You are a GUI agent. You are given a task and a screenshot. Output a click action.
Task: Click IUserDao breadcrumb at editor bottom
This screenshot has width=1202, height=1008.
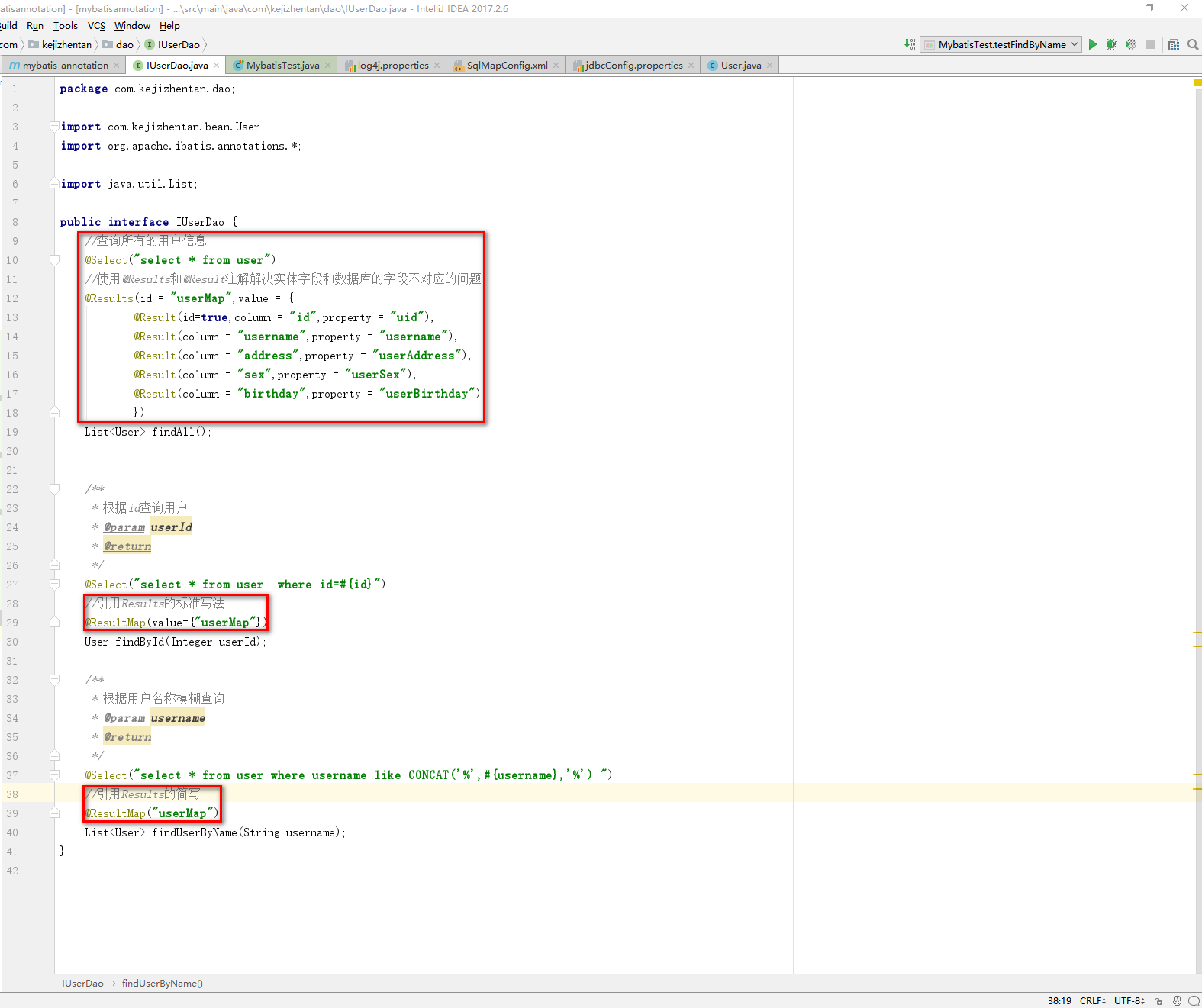point(82,984)
